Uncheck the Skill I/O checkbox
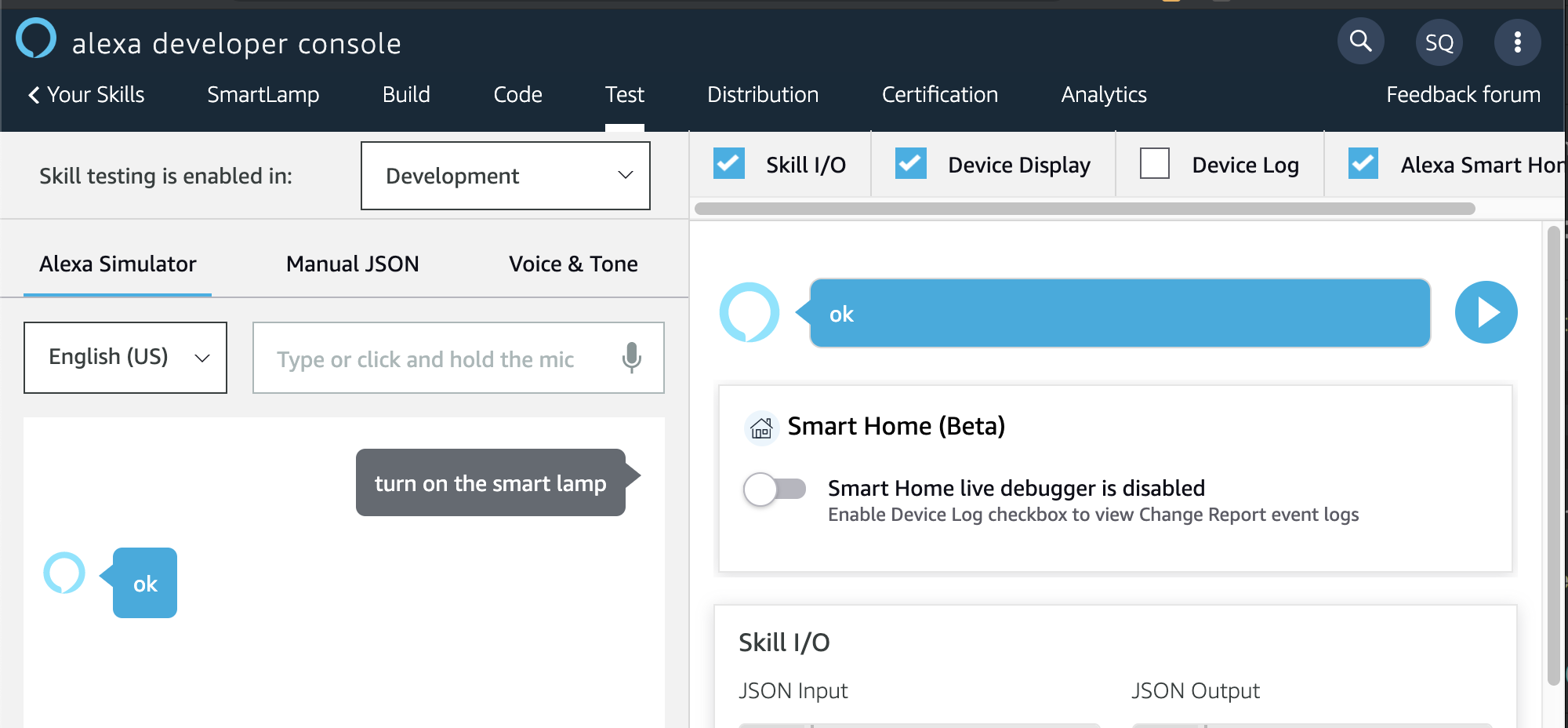 coord(729,164)
